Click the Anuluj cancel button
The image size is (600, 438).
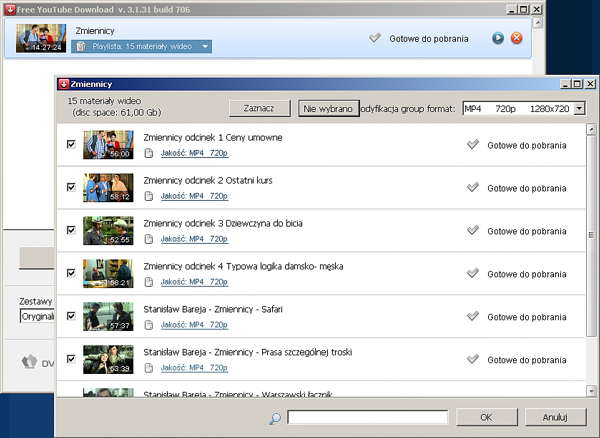point(555,417)
